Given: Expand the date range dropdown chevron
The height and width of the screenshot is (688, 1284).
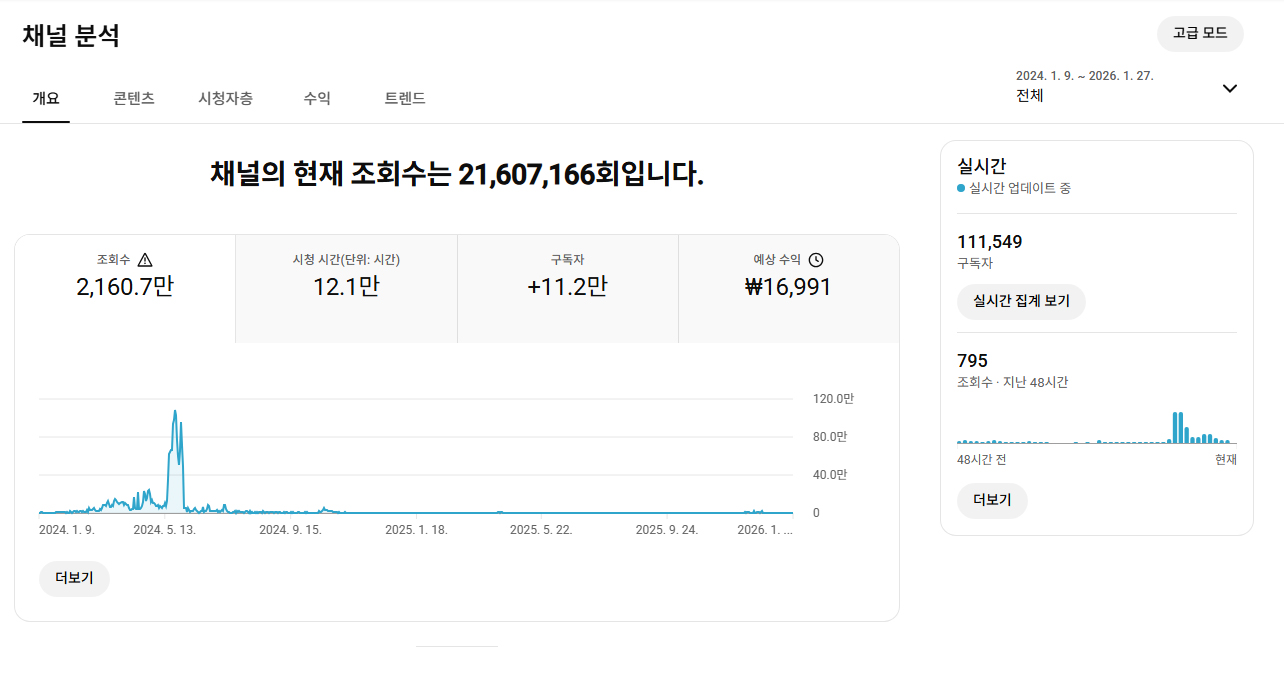Looking at the screenshot, I should [x=1230, y=88].
